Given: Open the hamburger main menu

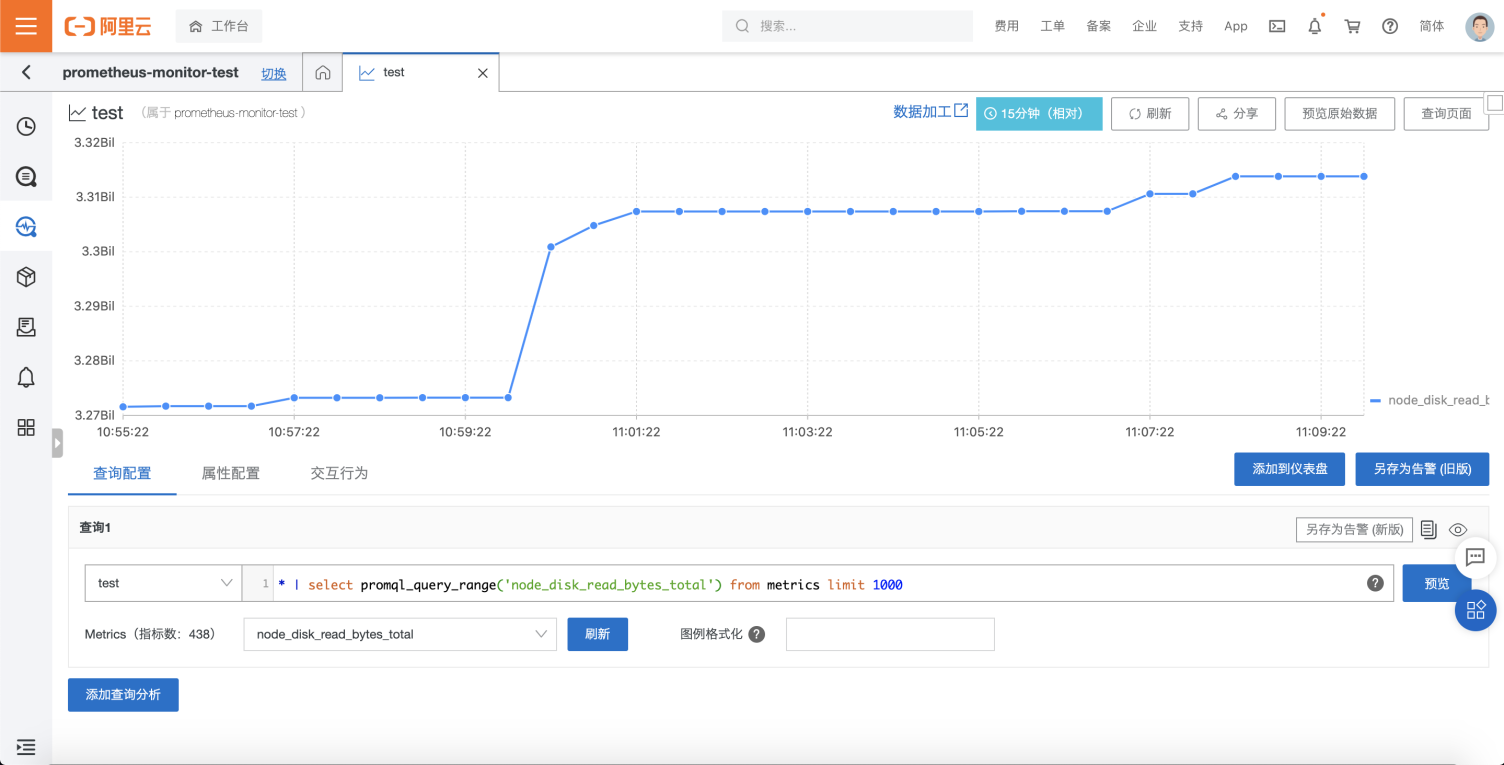Looking at the screenshot, I should [x=26, y=26].
